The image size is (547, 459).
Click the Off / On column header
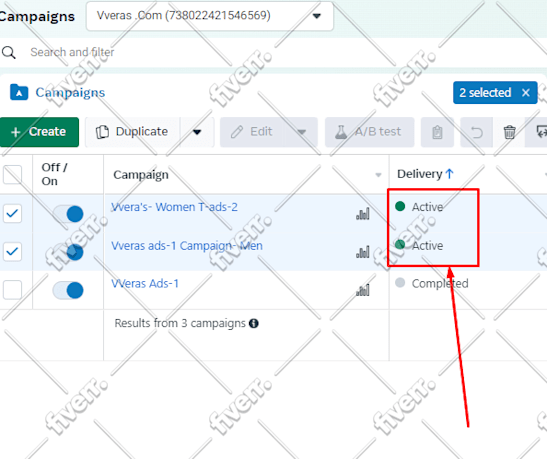pyautogui.click(x=54, y=174)
